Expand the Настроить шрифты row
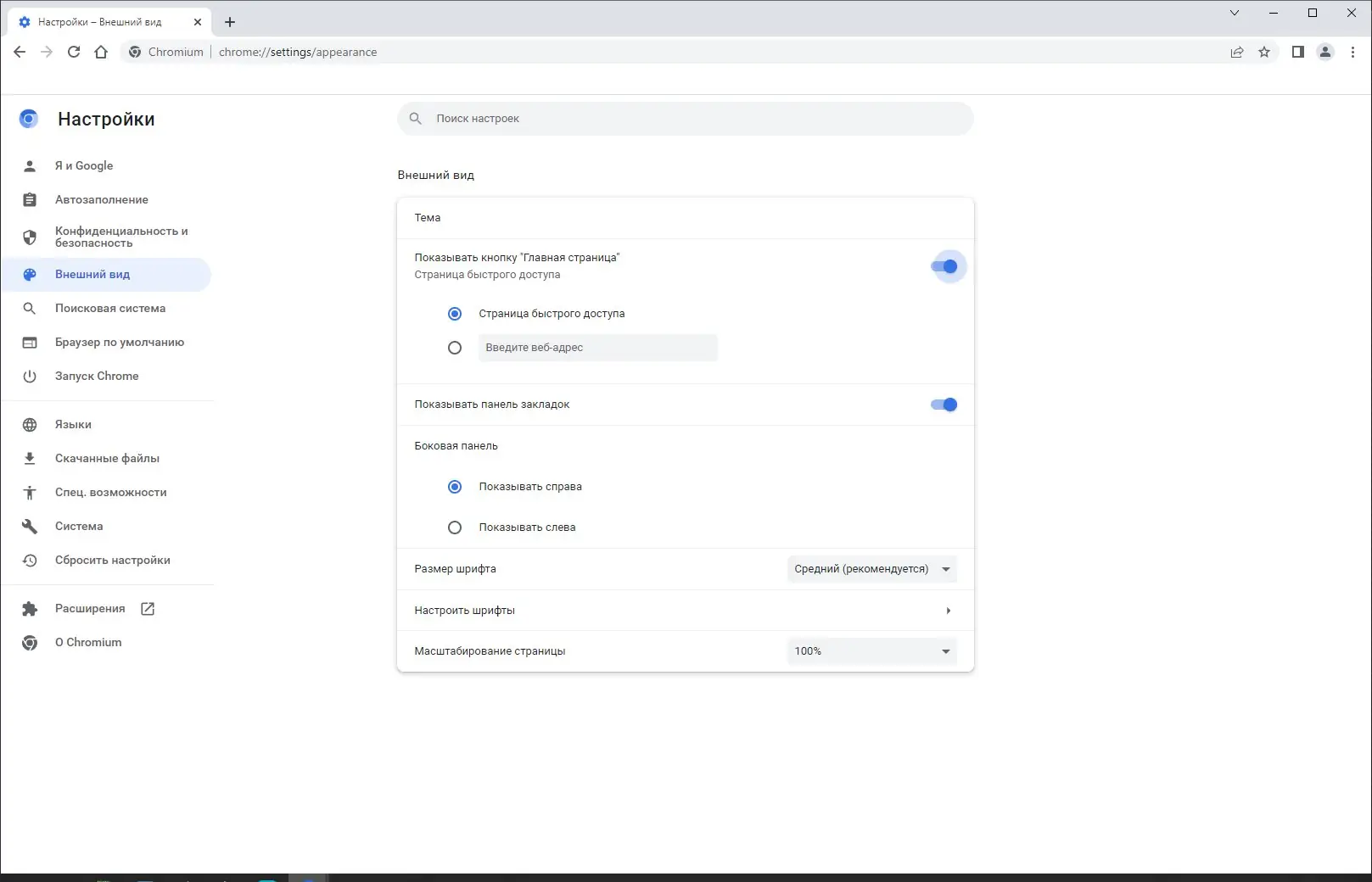This screenshot has width=1372, height=882. point(686,611)
